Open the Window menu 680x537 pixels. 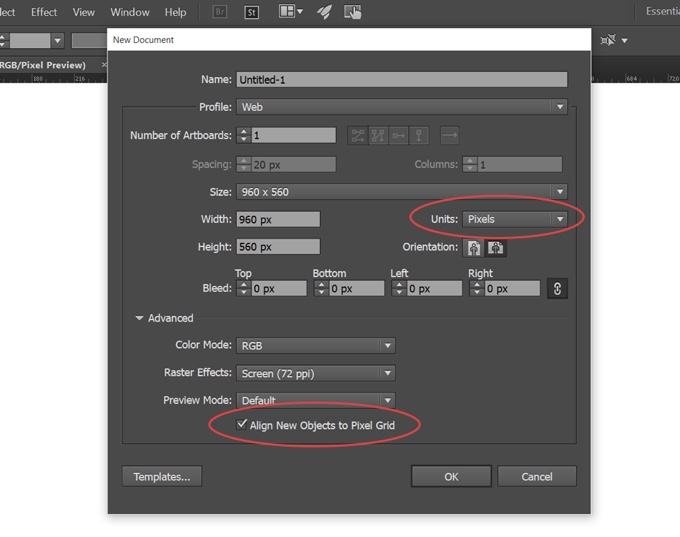[x=130, y=12]
